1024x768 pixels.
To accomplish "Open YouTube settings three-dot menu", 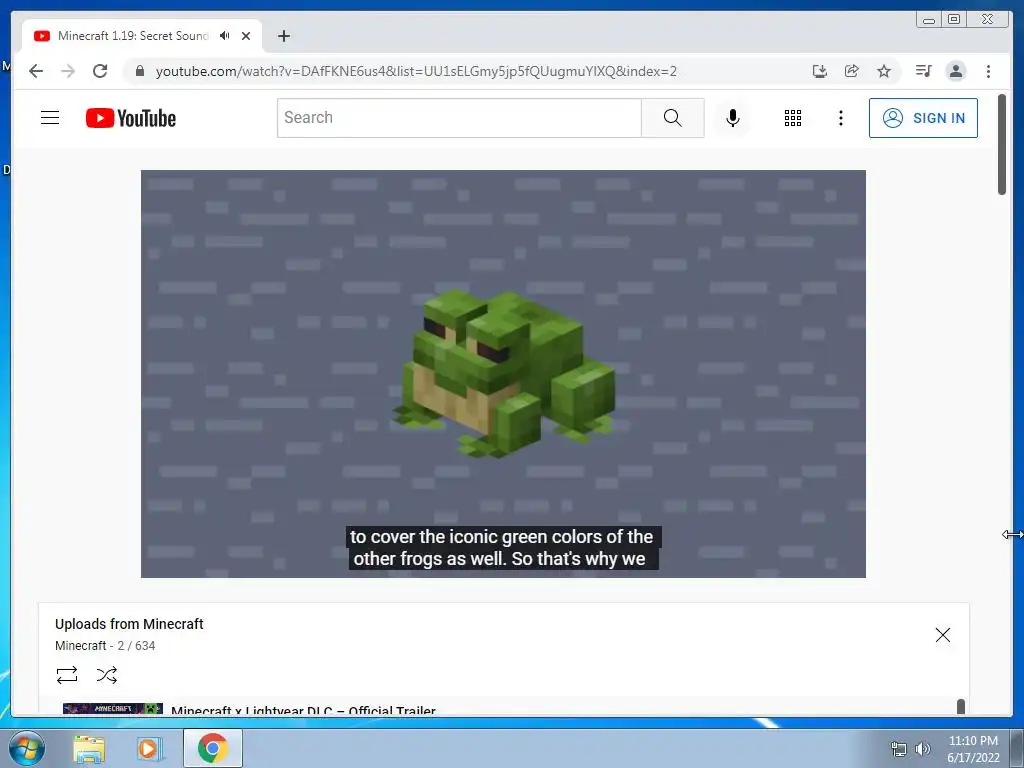I will (840, 118).
